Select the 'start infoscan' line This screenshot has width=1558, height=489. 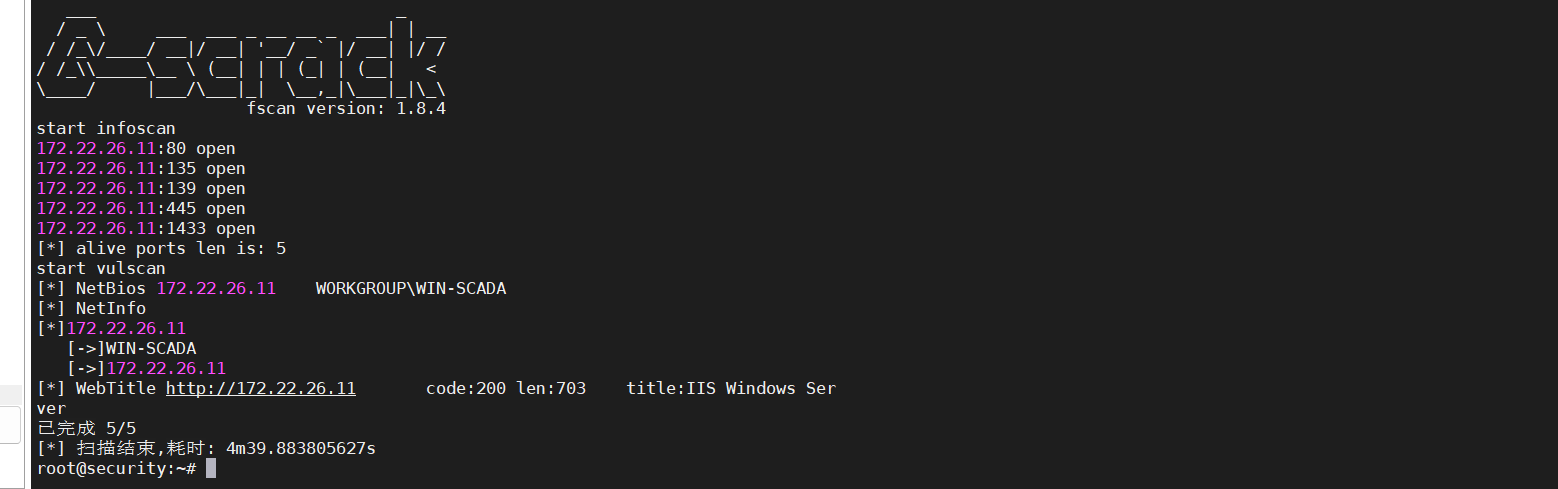click(x=105, y=128)
